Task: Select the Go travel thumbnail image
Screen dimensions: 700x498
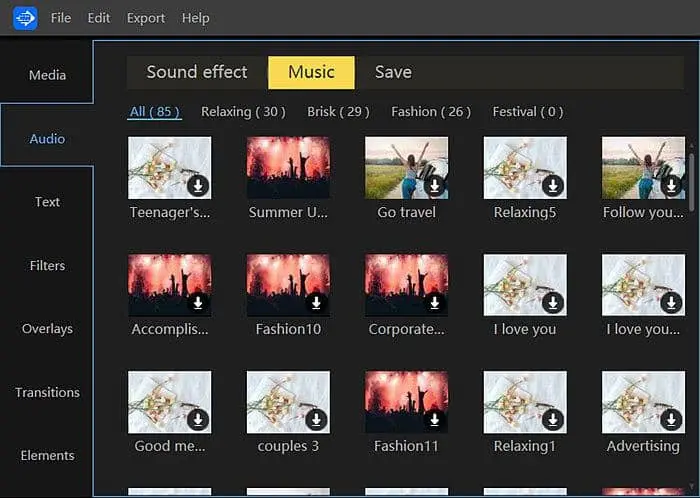Action: pyautogui.click(x=407, y=168)
